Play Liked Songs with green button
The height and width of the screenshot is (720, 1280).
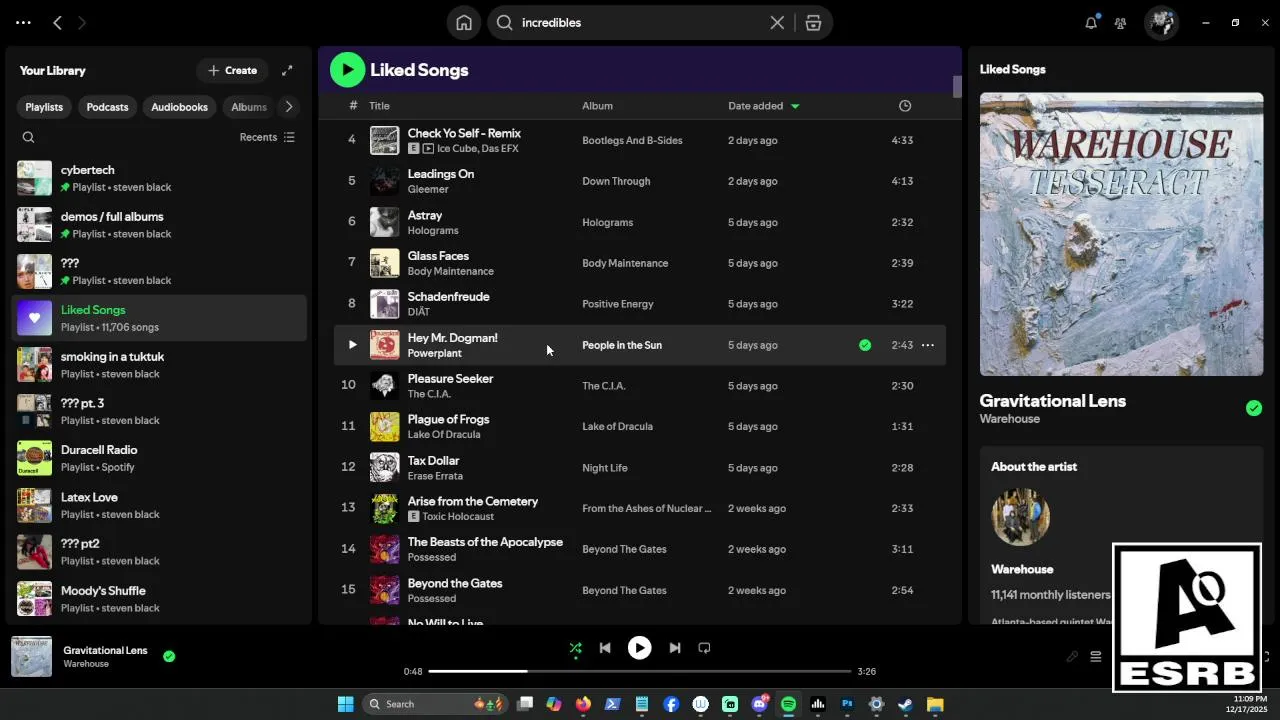347,70
